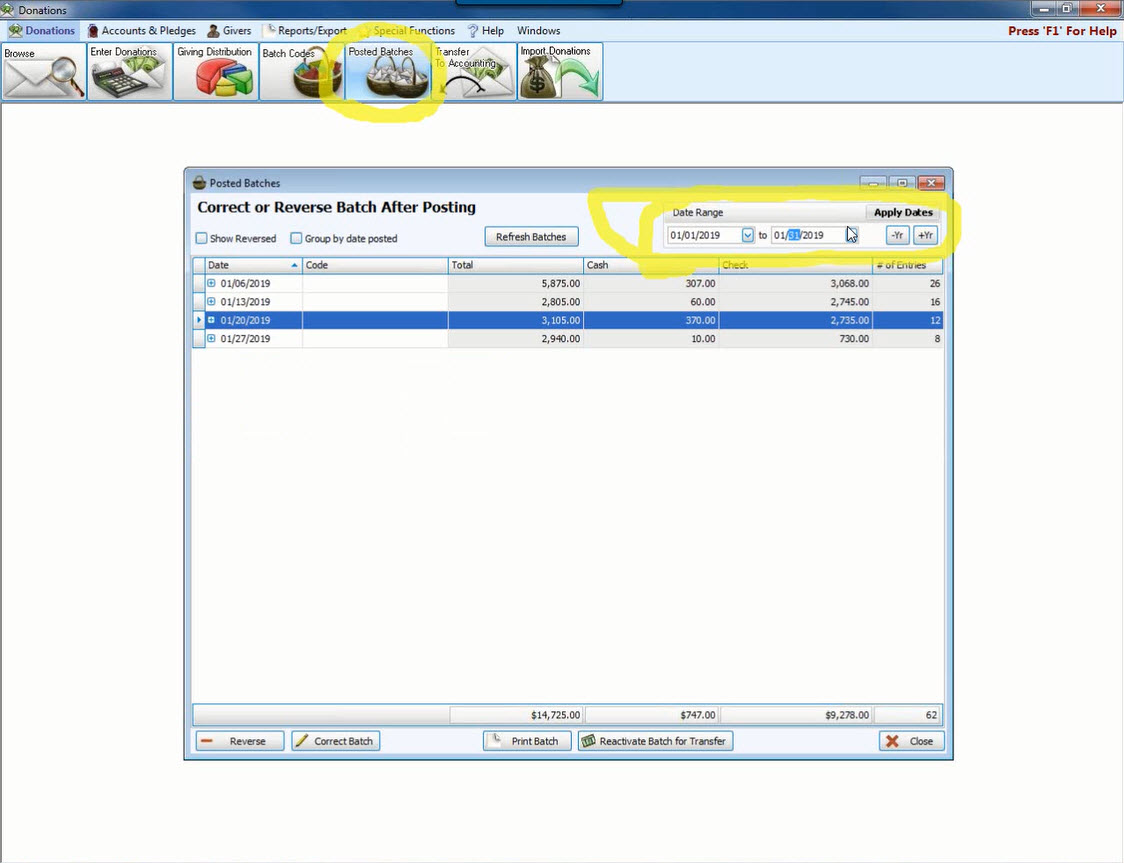Toggle the Group by date posted checkbox
The image size is (1124, 863).
click(297, 239)
